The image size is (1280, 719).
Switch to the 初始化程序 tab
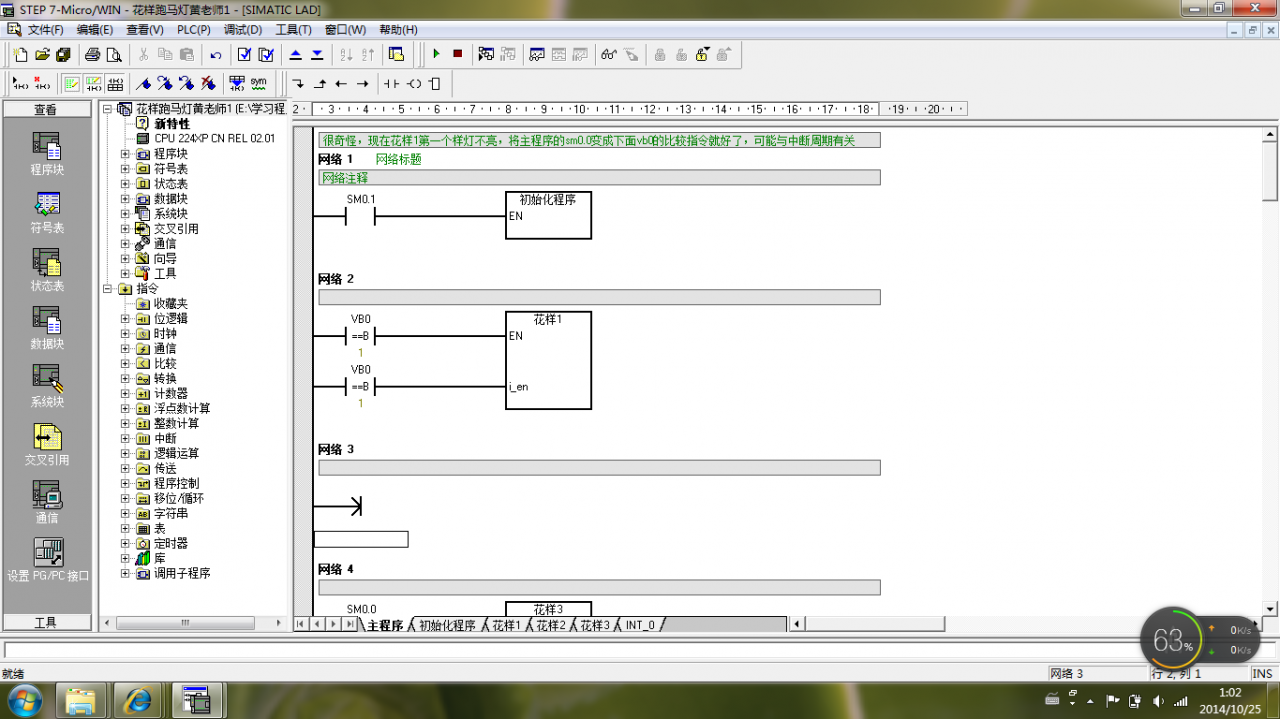446,625
